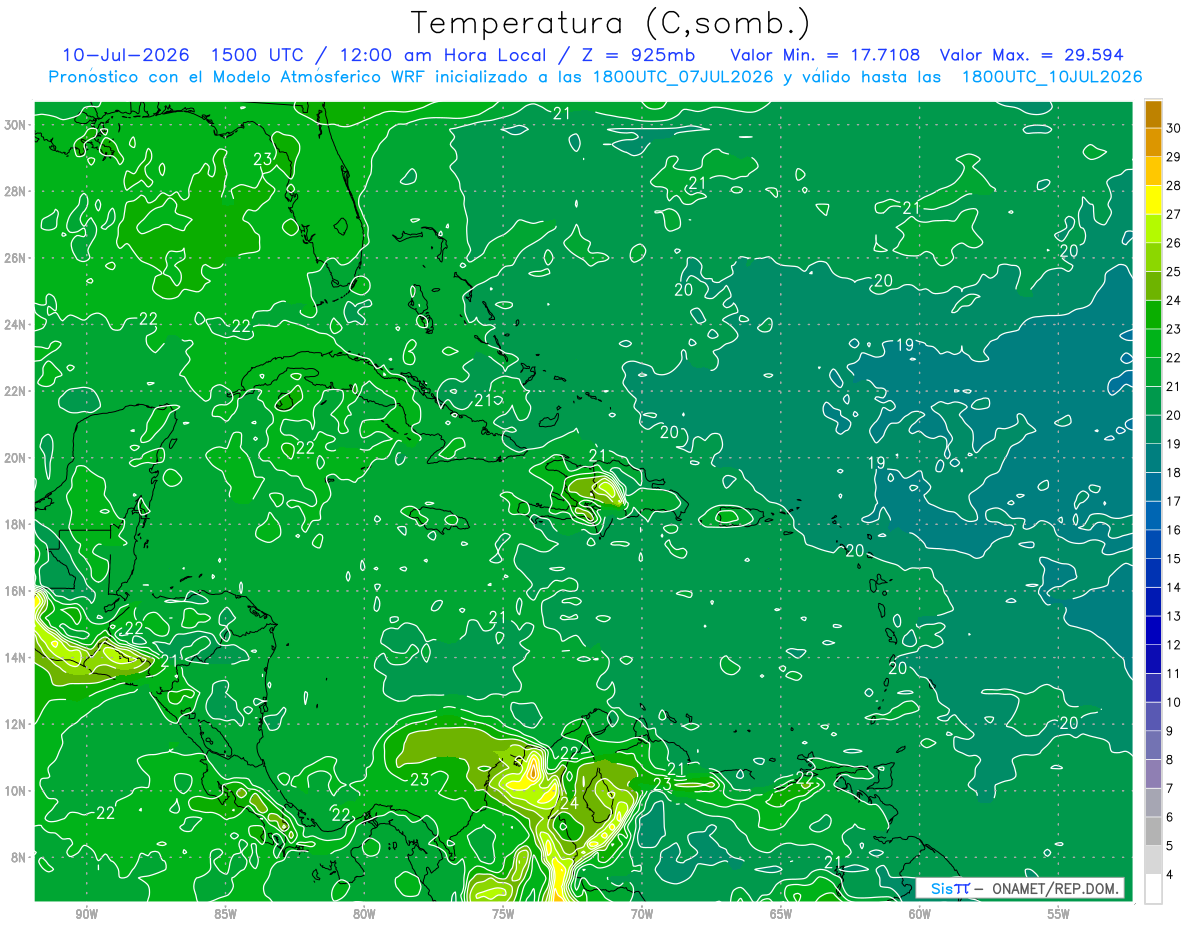
Task: Click the color scale label 18
Action: pyautogui.click(x=1173, y=473)
